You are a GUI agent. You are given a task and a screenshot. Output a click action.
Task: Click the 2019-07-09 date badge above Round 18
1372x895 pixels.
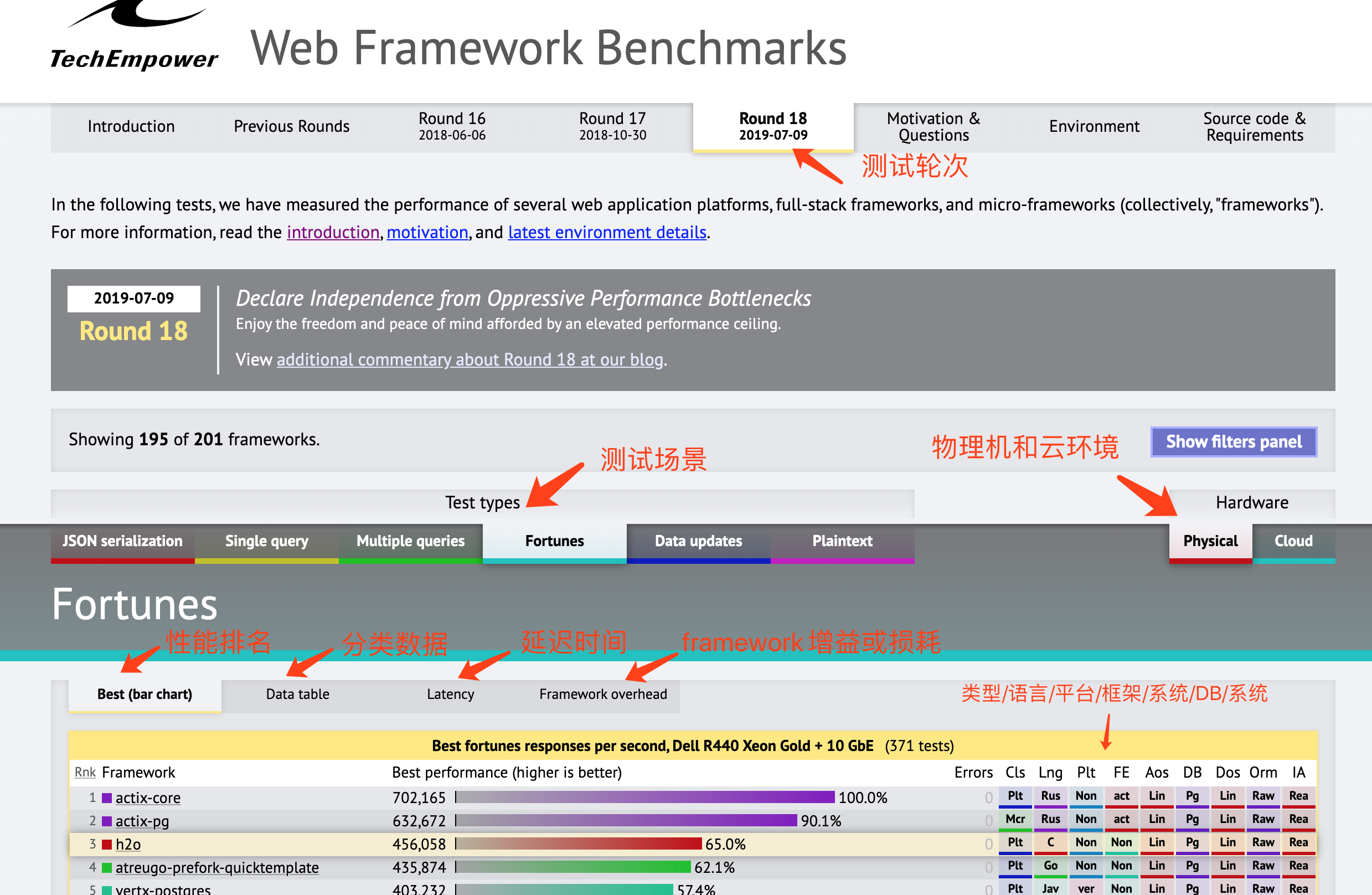[x=134, y=299]
